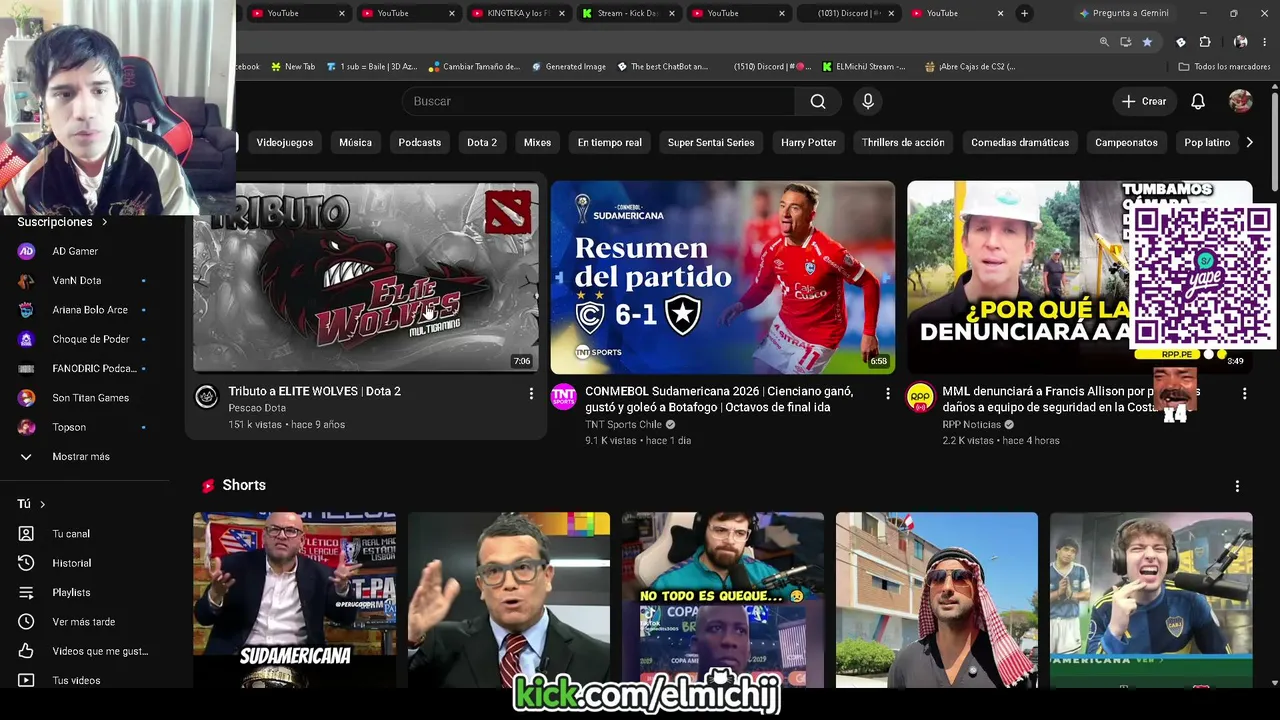Image resolution: width=1280 pixels, height=720 pixels.
Task: Open the Shorts section more-options menu
Action: (x=1237, y=486)
